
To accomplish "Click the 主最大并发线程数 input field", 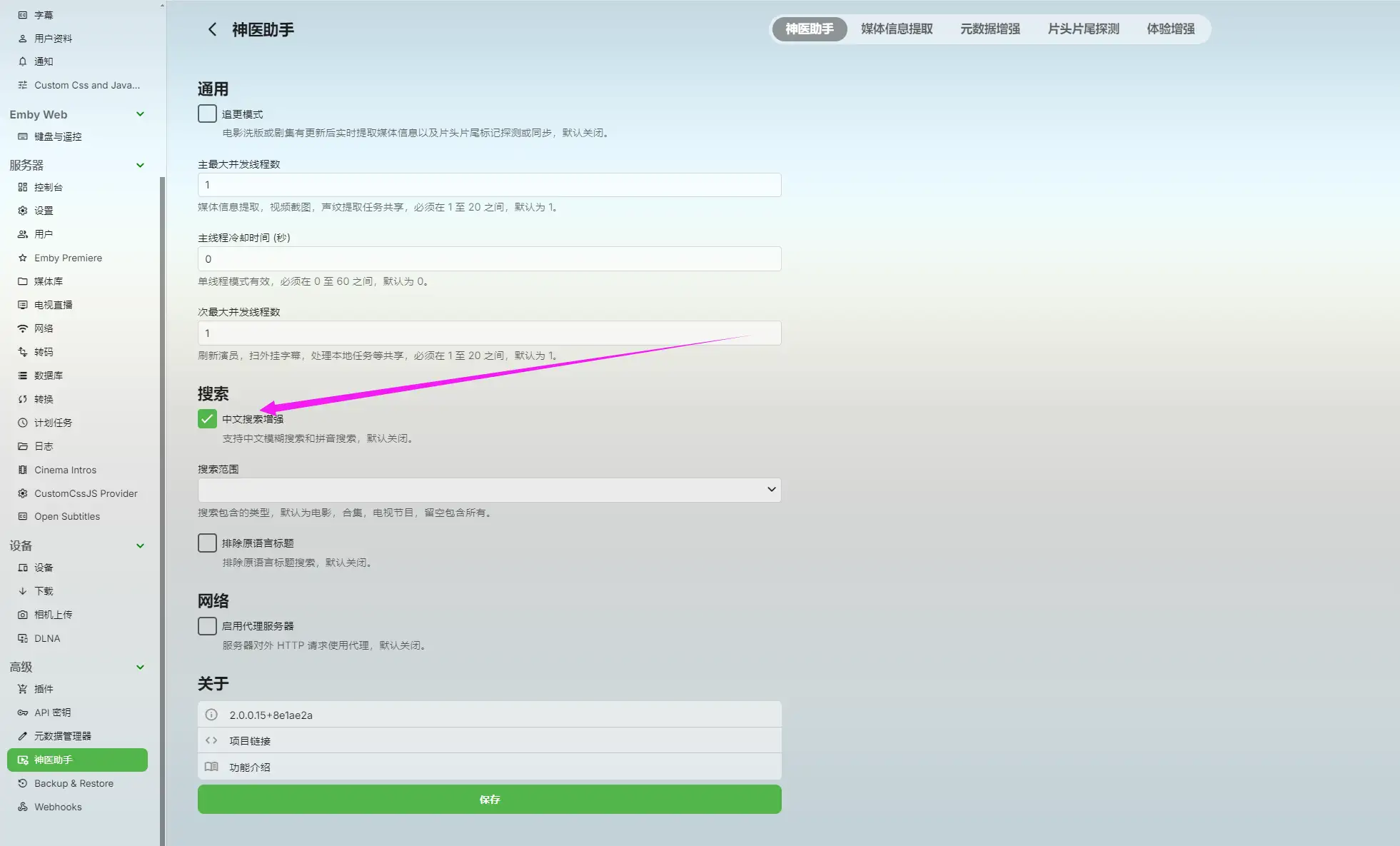I will point(489,185).
